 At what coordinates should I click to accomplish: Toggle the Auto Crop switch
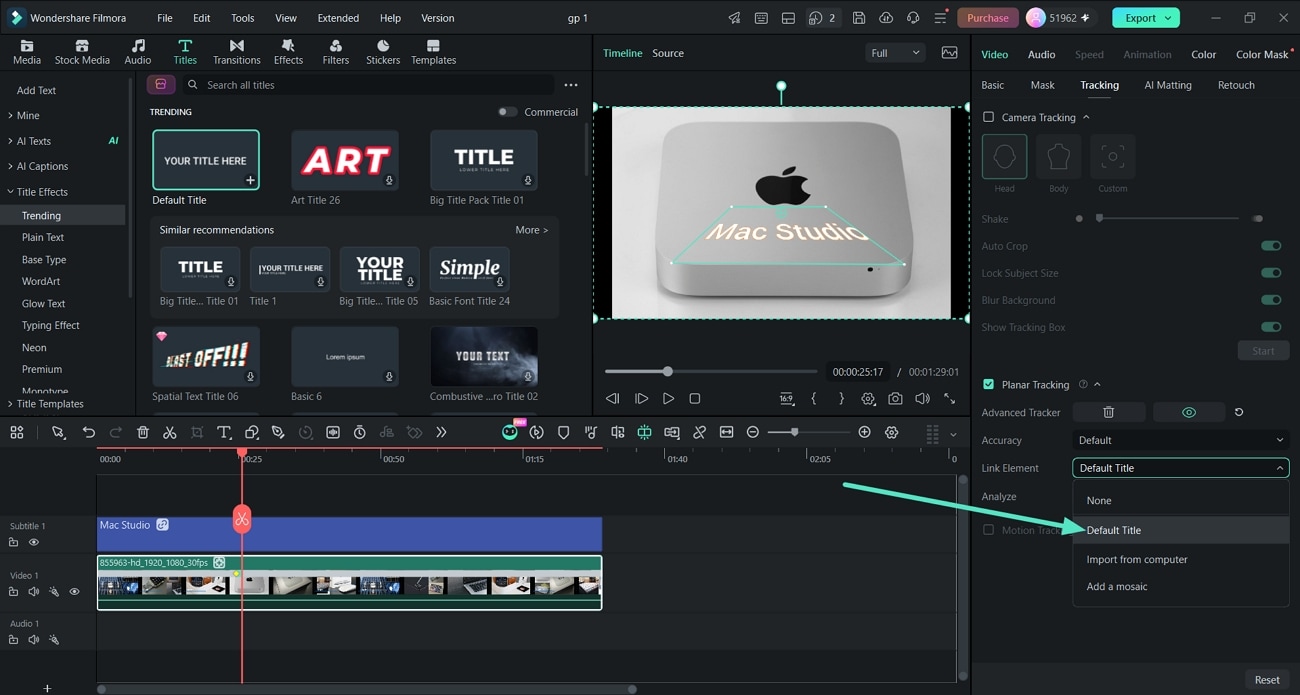[x=1271, y=246]
